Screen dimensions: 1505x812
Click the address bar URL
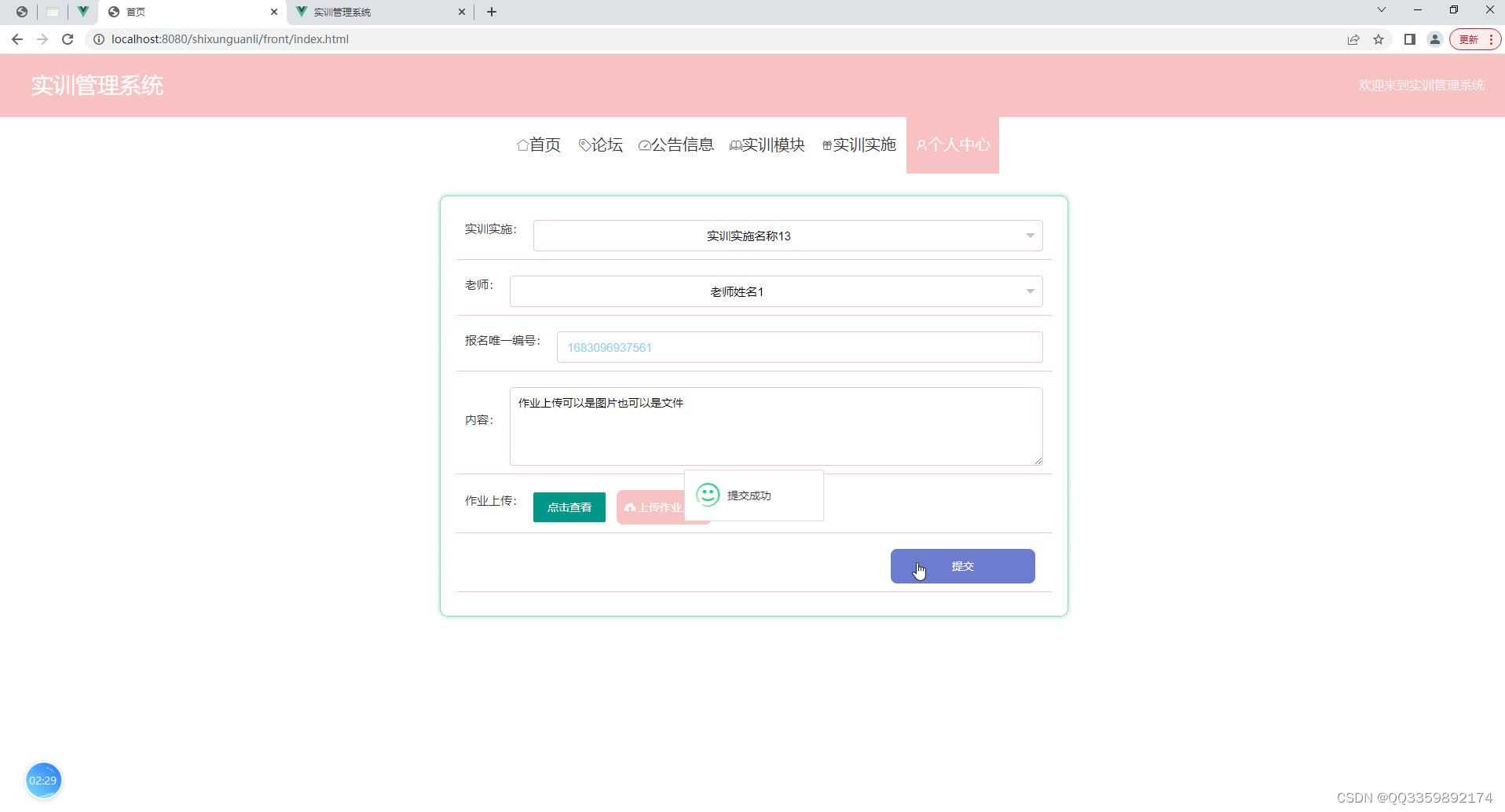pyautogui.click(x=230, y=39)
